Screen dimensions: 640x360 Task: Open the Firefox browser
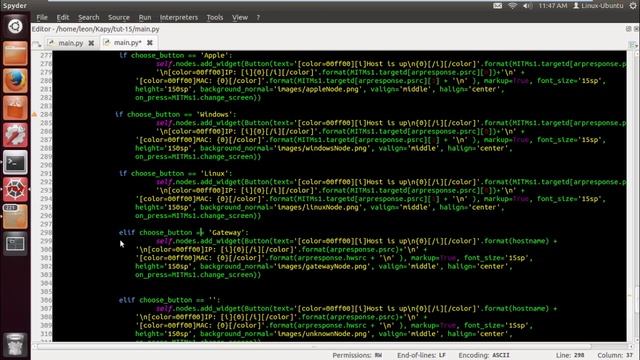point(15,80)
